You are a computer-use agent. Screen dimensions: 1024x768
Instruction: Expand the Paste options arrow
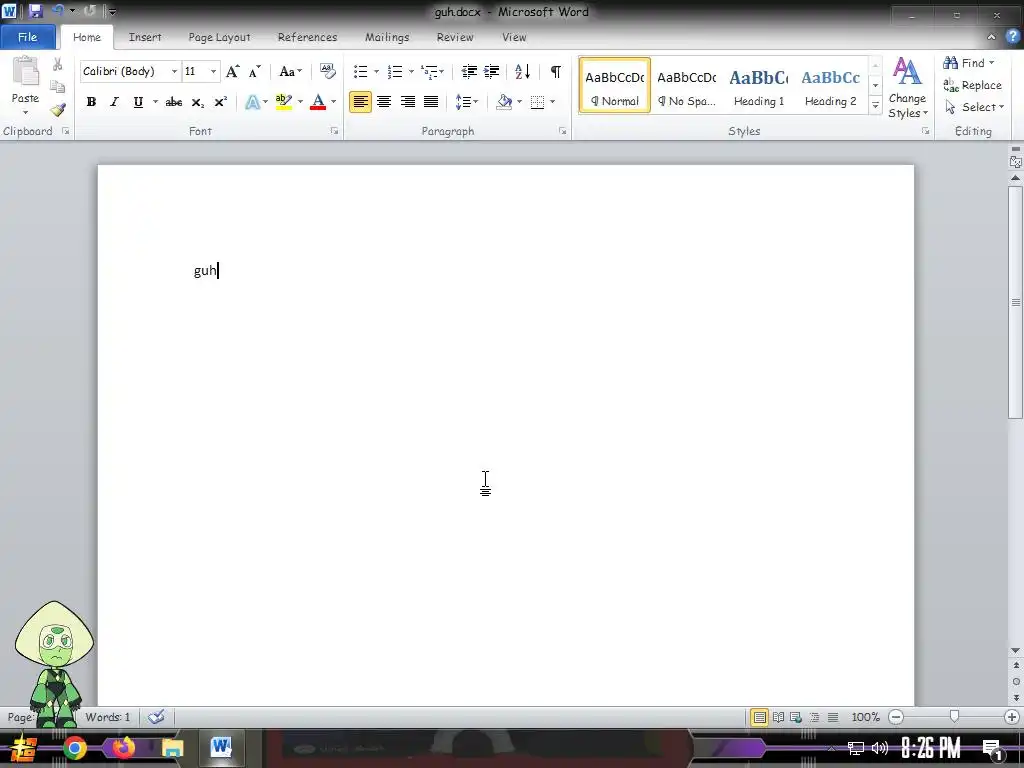pyautogui.click(x=25, y=112)
